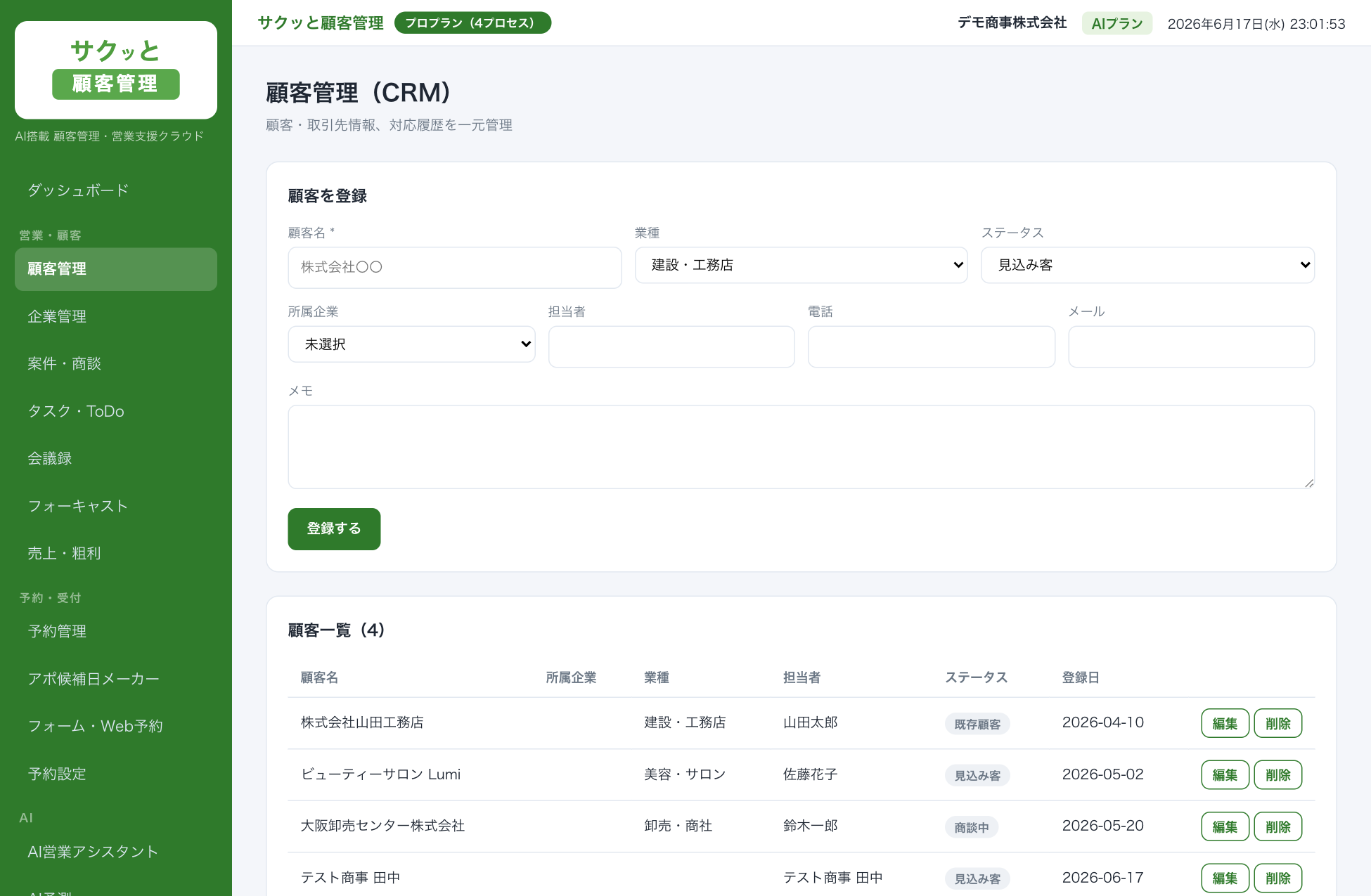
Task: Open アポ候補日メーカー
Action: click(x=116, y=679)
